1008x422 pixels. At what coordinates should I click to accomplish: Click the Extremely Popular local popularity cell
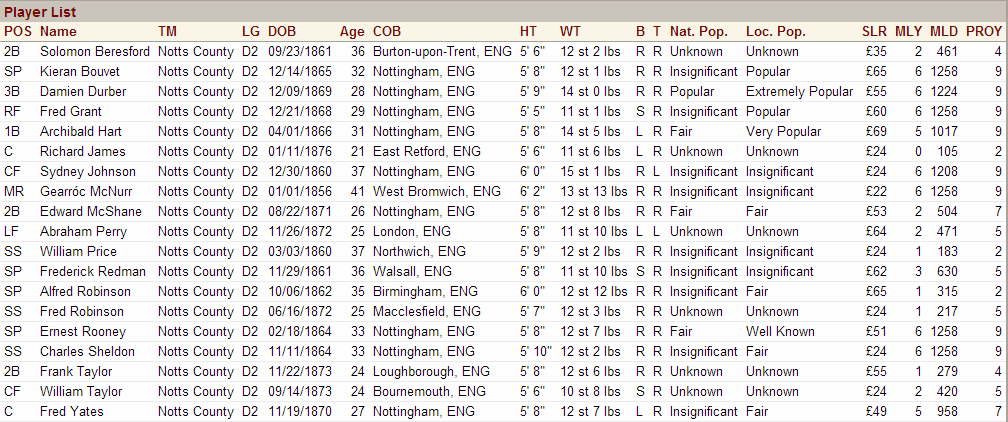tap(799, 91)
